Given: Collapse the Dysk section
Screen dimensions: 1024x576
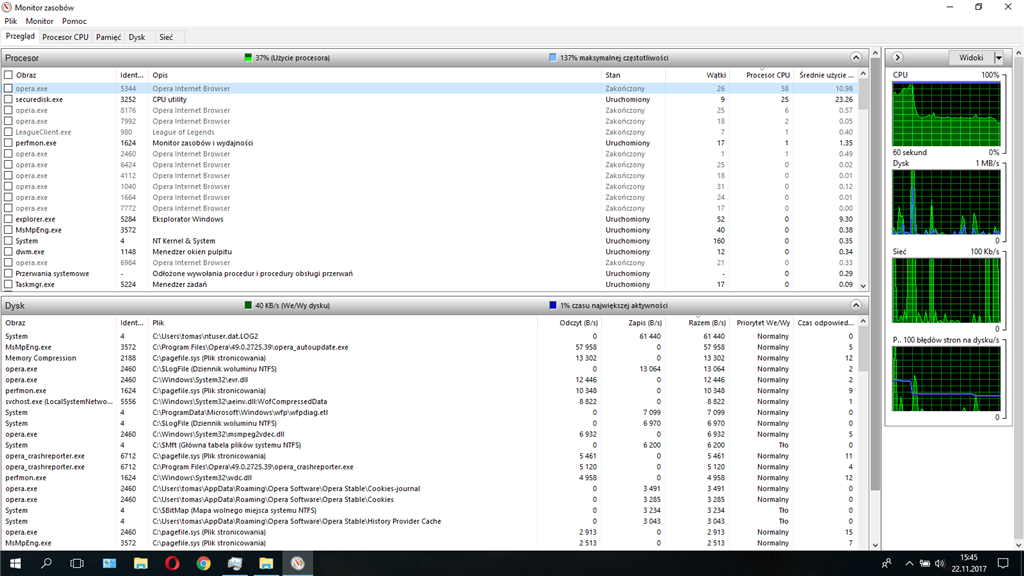Looking at the screenshot, I should [856, 305].
